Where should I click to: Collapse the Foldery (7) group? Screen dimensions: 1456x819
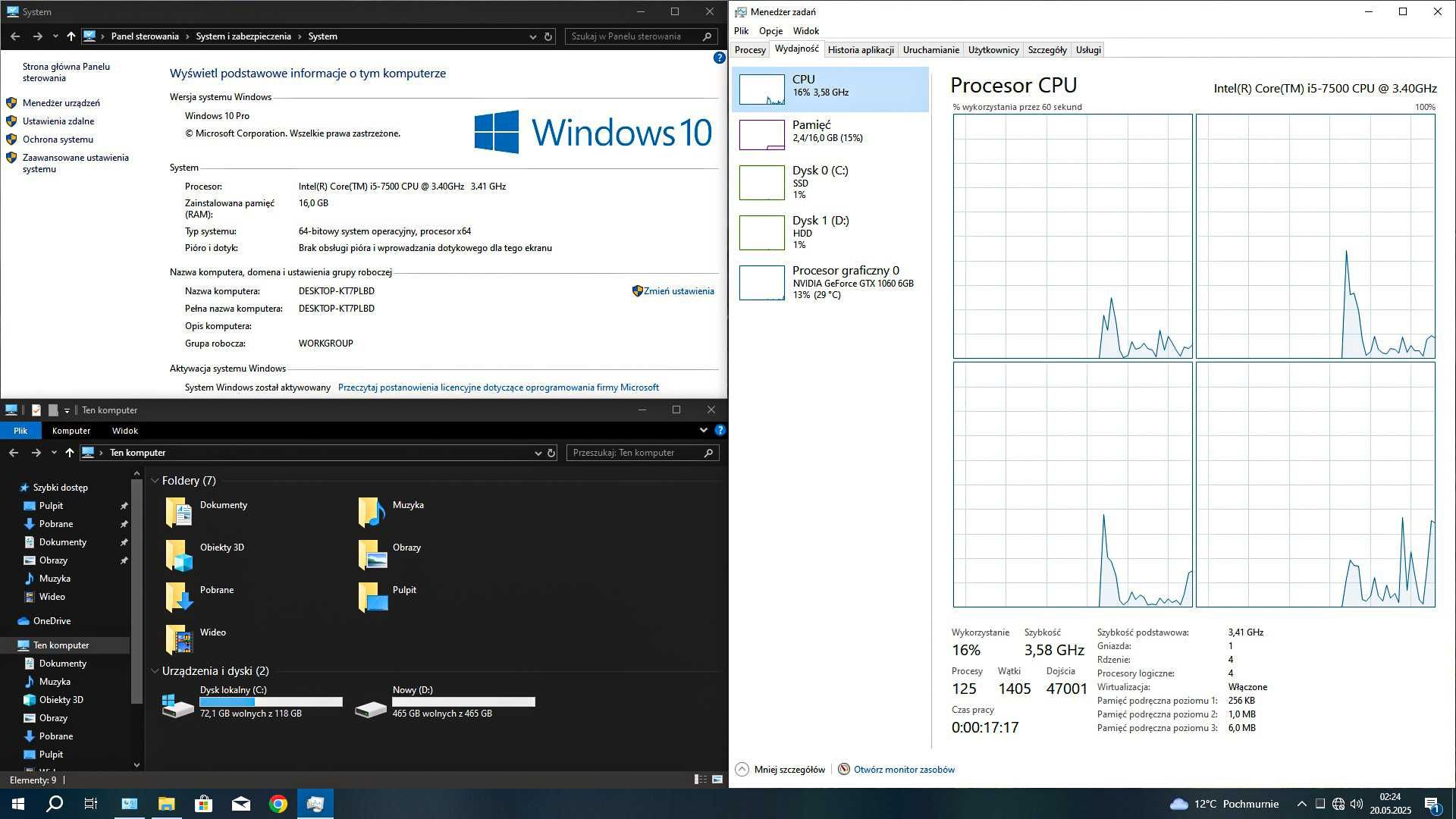click(155, 481)
